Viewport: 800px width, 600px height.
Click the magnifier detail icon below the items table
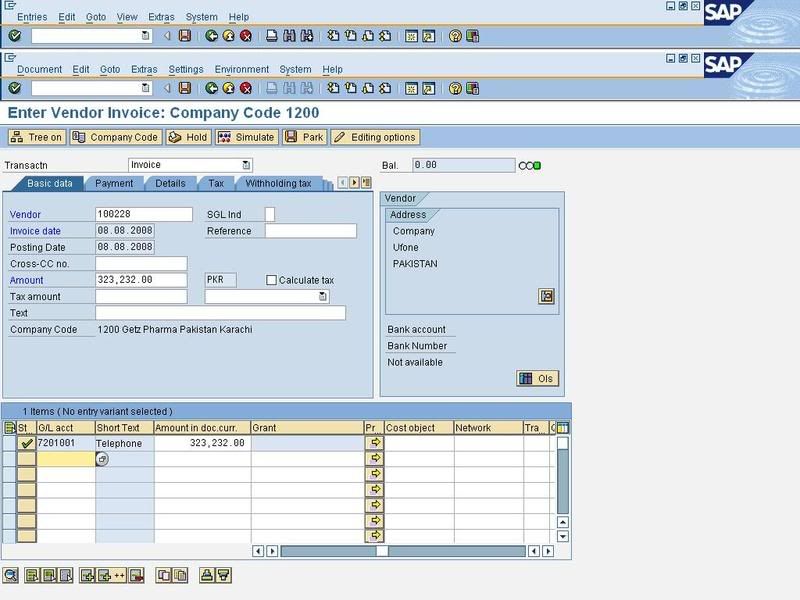[11, 574]
